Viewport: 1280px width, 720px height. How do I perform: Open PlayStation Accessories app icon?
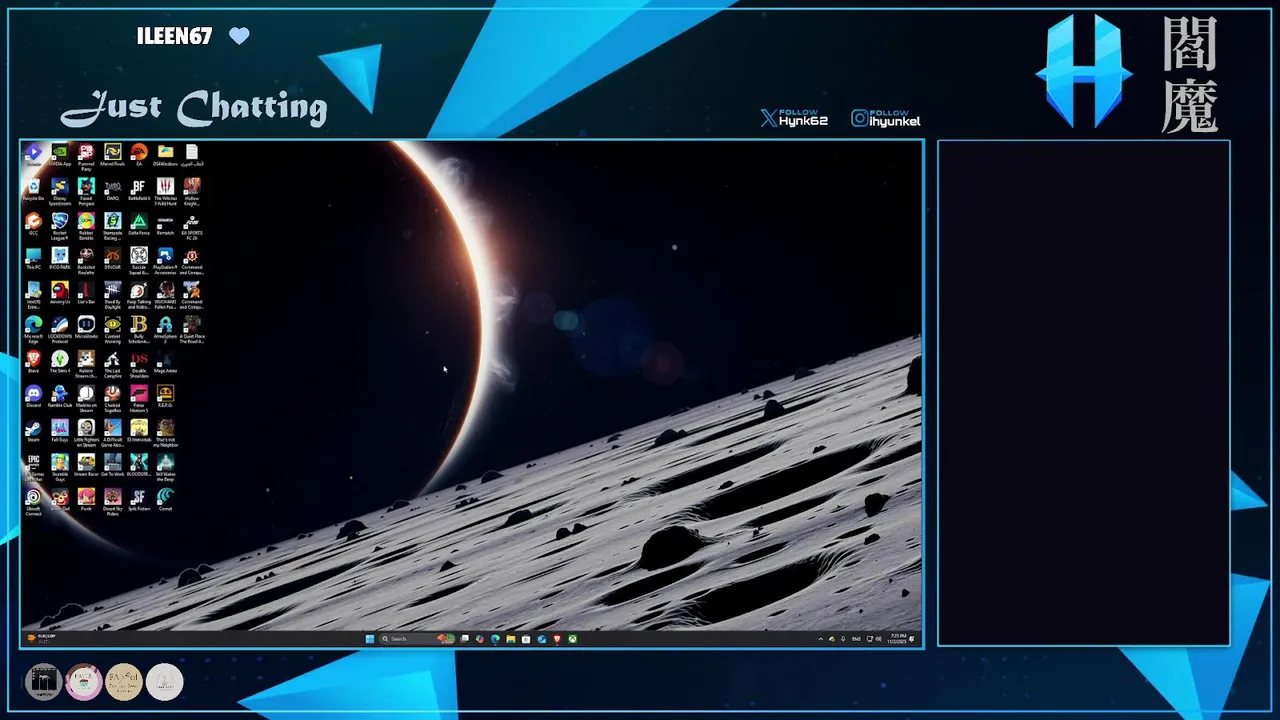[165, 262]
